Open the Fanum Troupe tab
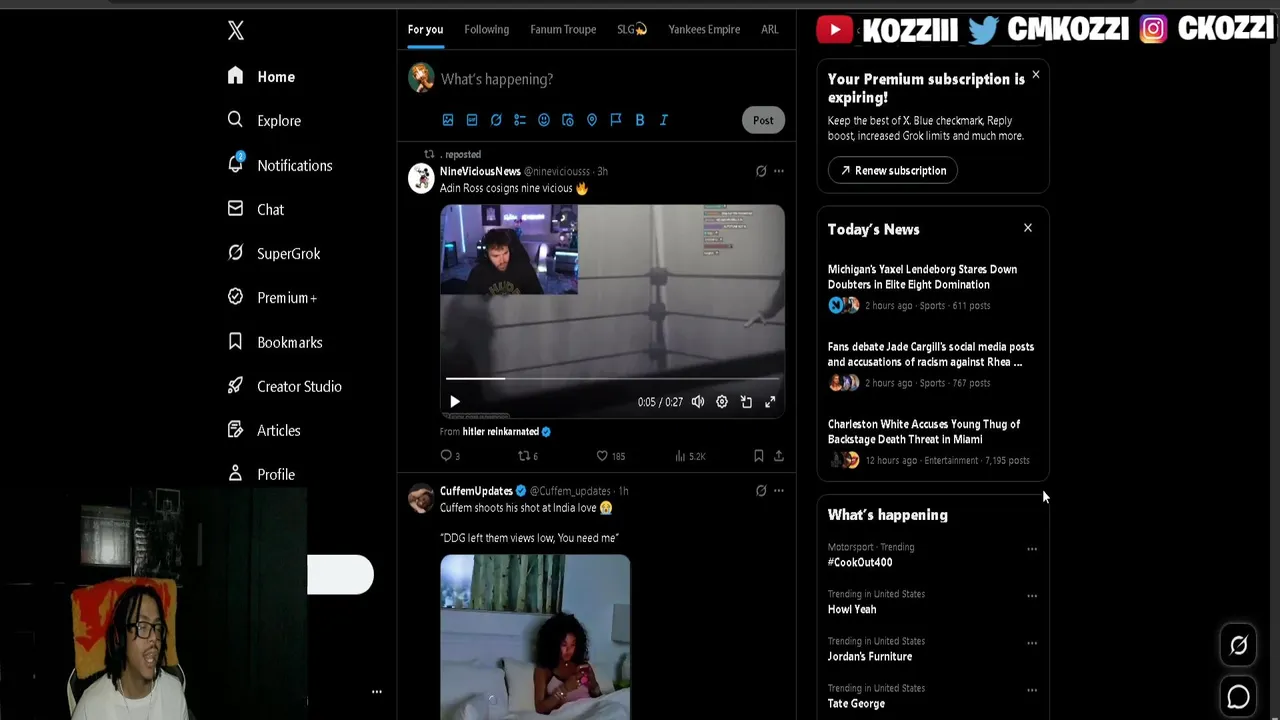1280x720 pixels. [563, 30]
